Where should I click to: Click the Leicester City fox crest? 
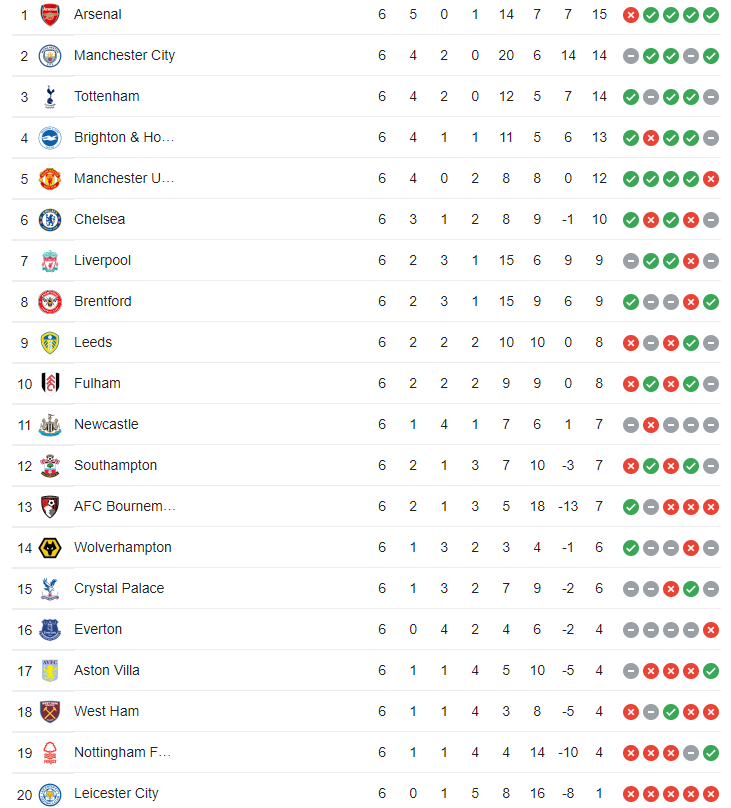click(x=50, y=794)
